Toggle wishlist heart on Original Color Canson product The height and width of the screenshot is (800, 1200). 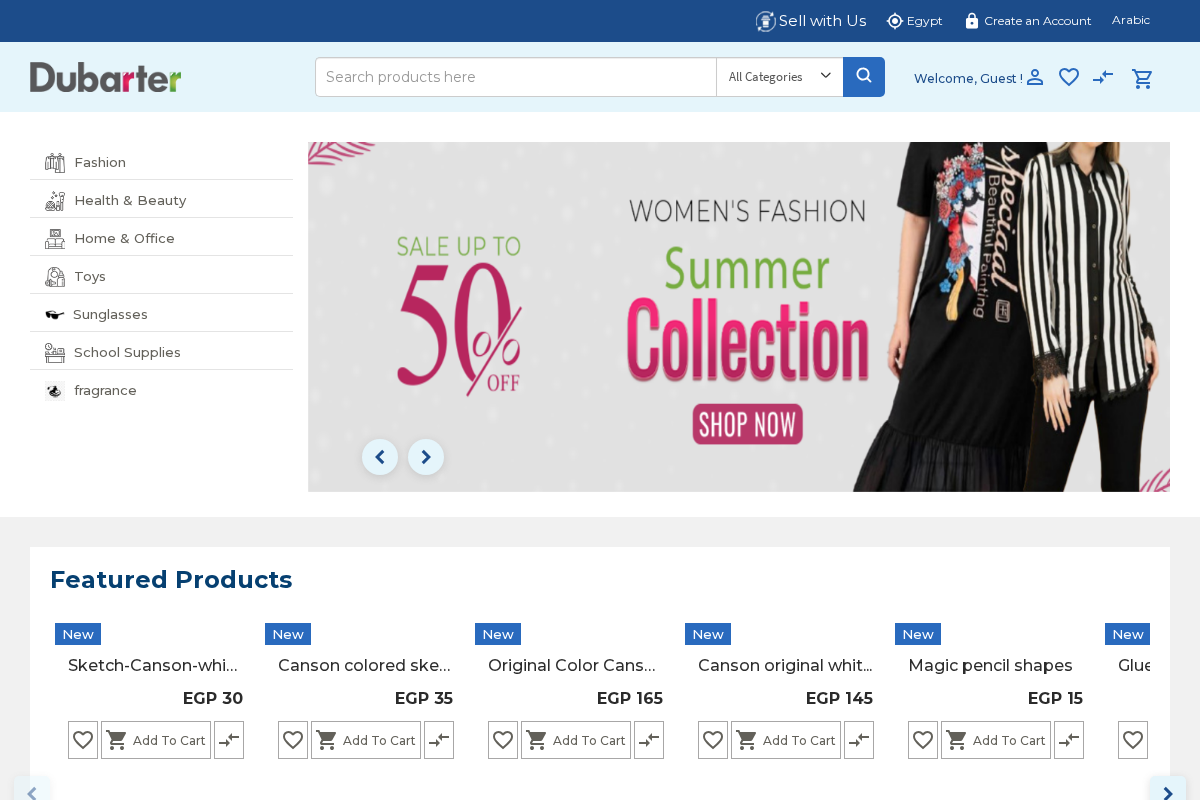coord(502,740)
